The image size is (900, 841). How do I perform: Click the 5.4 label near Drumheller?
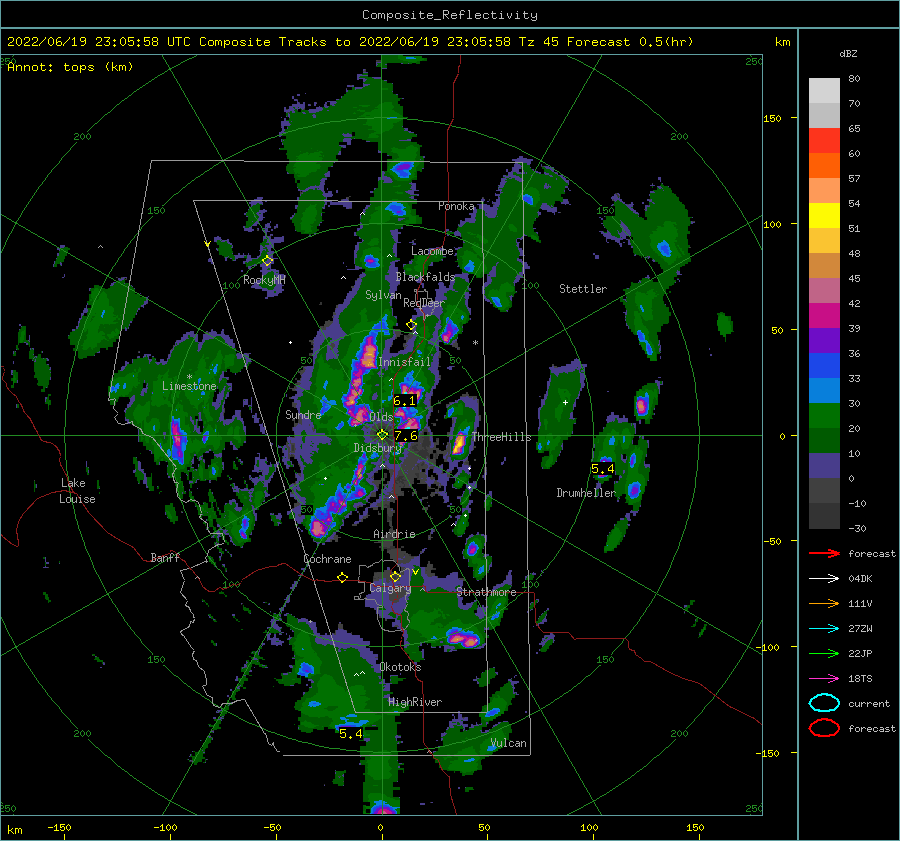[603, 469]
